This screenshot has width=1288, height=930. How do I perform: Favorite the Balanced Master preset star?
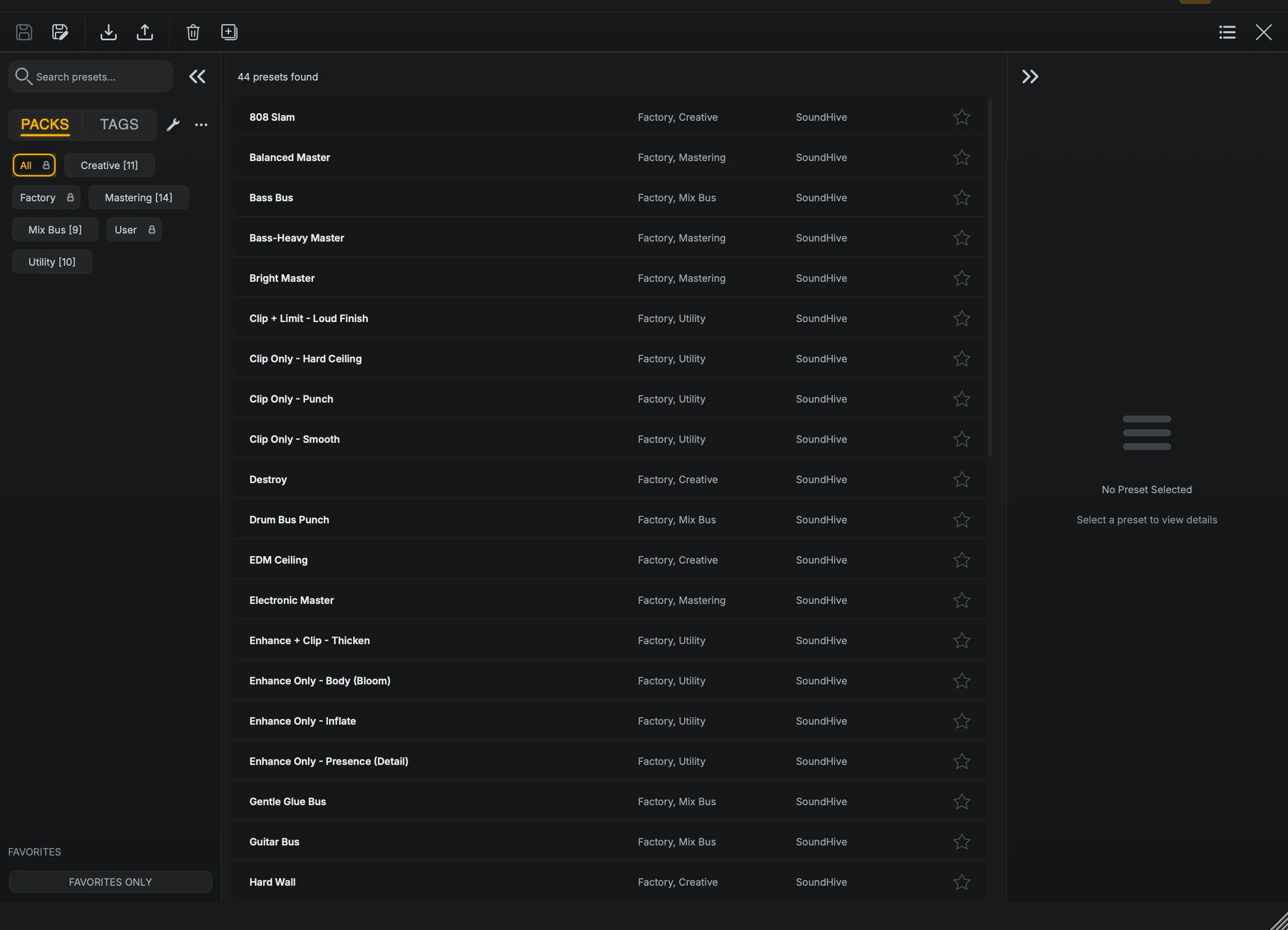click(961, 158)
